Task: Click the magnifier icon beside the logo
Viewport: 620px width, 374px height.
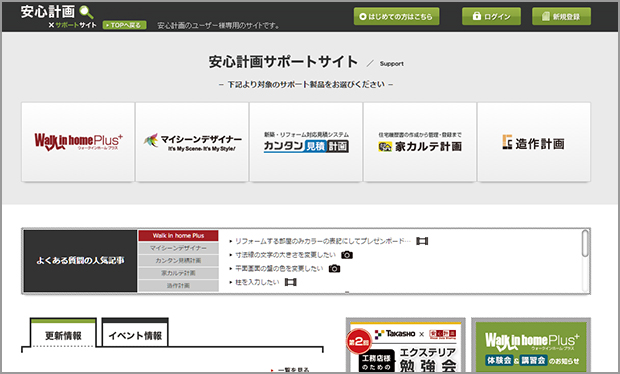Action: click(x=86, y=12)
